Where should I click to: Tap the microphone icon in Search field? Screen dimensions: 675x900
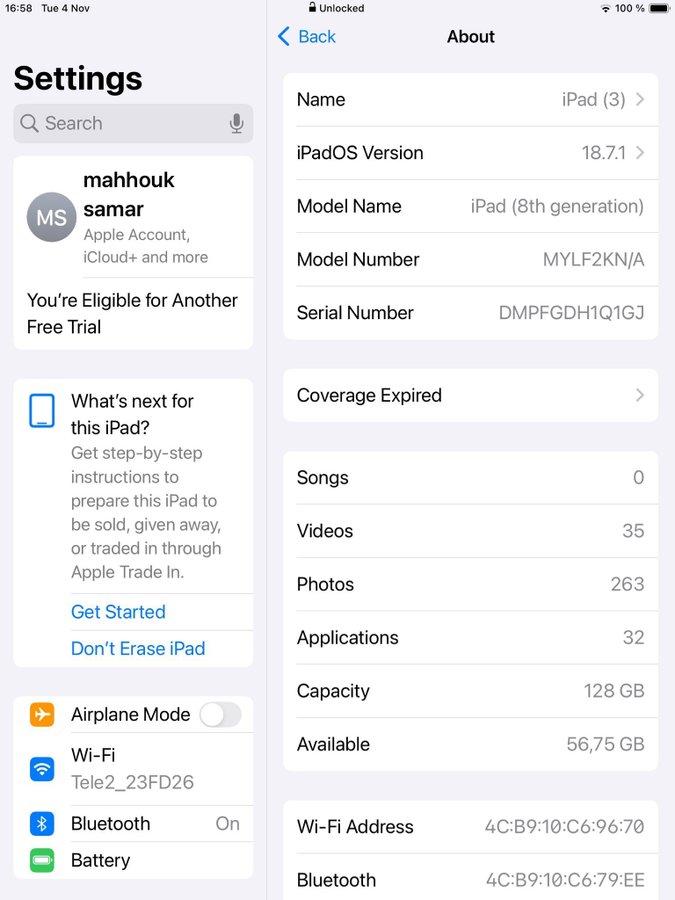point(236,123)
